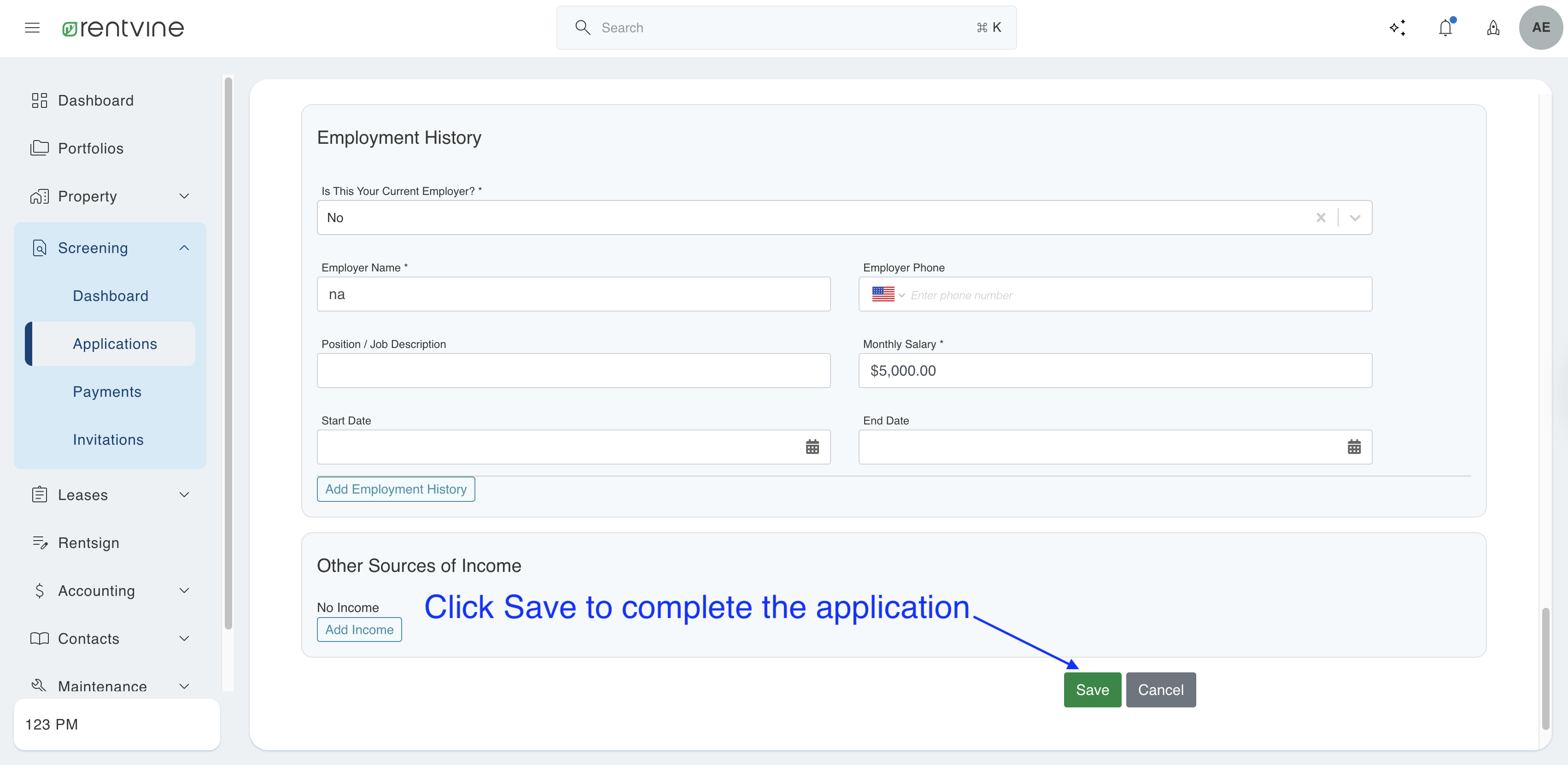This screenshot has width=1568, height=765.
Task: Click the Portfolios folder icon
Action: pyautogui.click(x=40, y=148)
